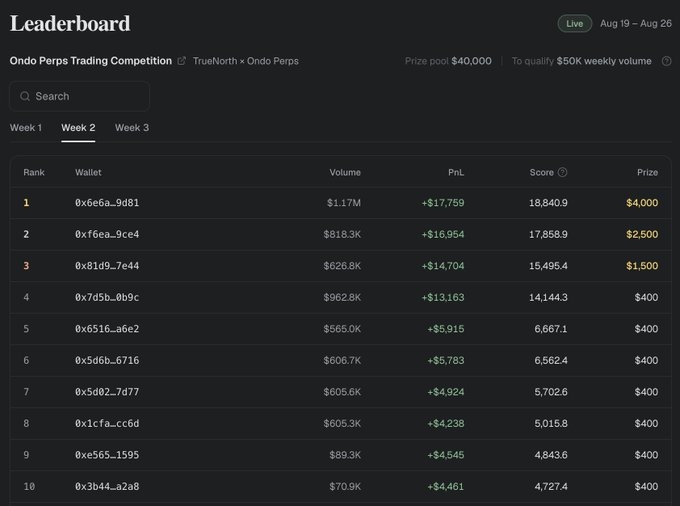Click the +$4,545 PnL value
The image size is (680, 506).
[x=446, y=455]
